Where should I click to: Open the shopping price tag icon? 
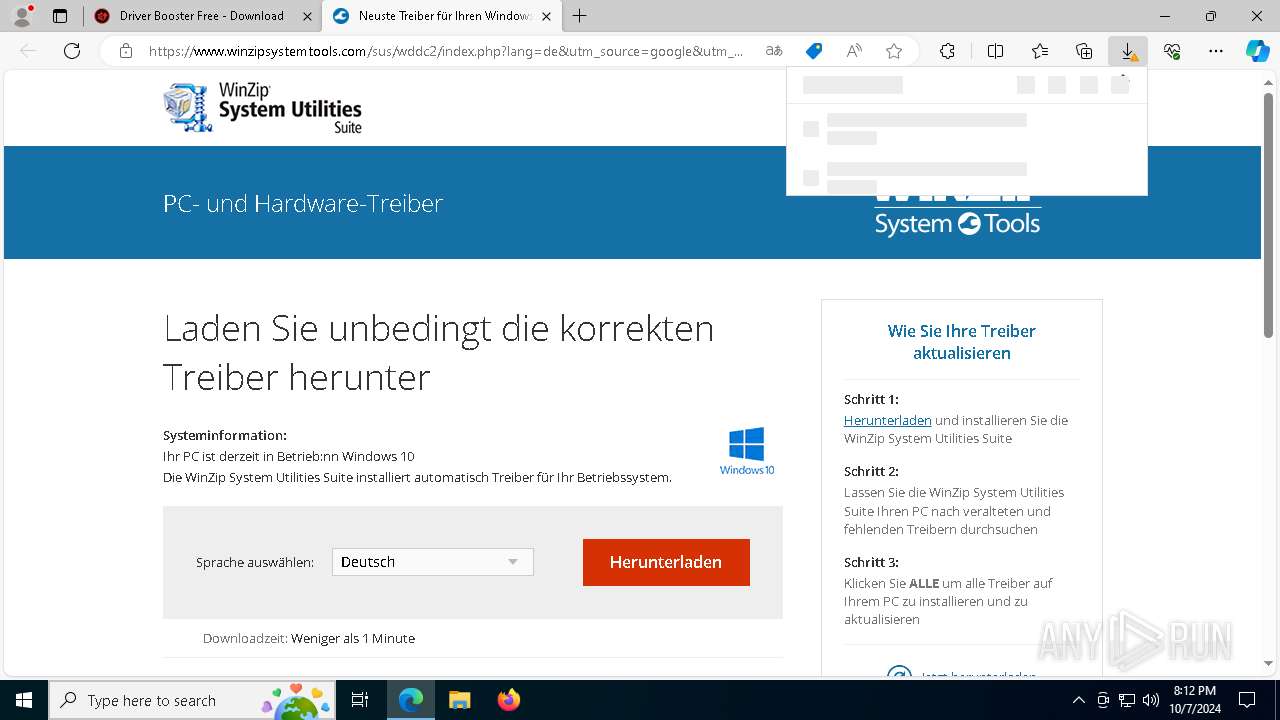point(814,51)
